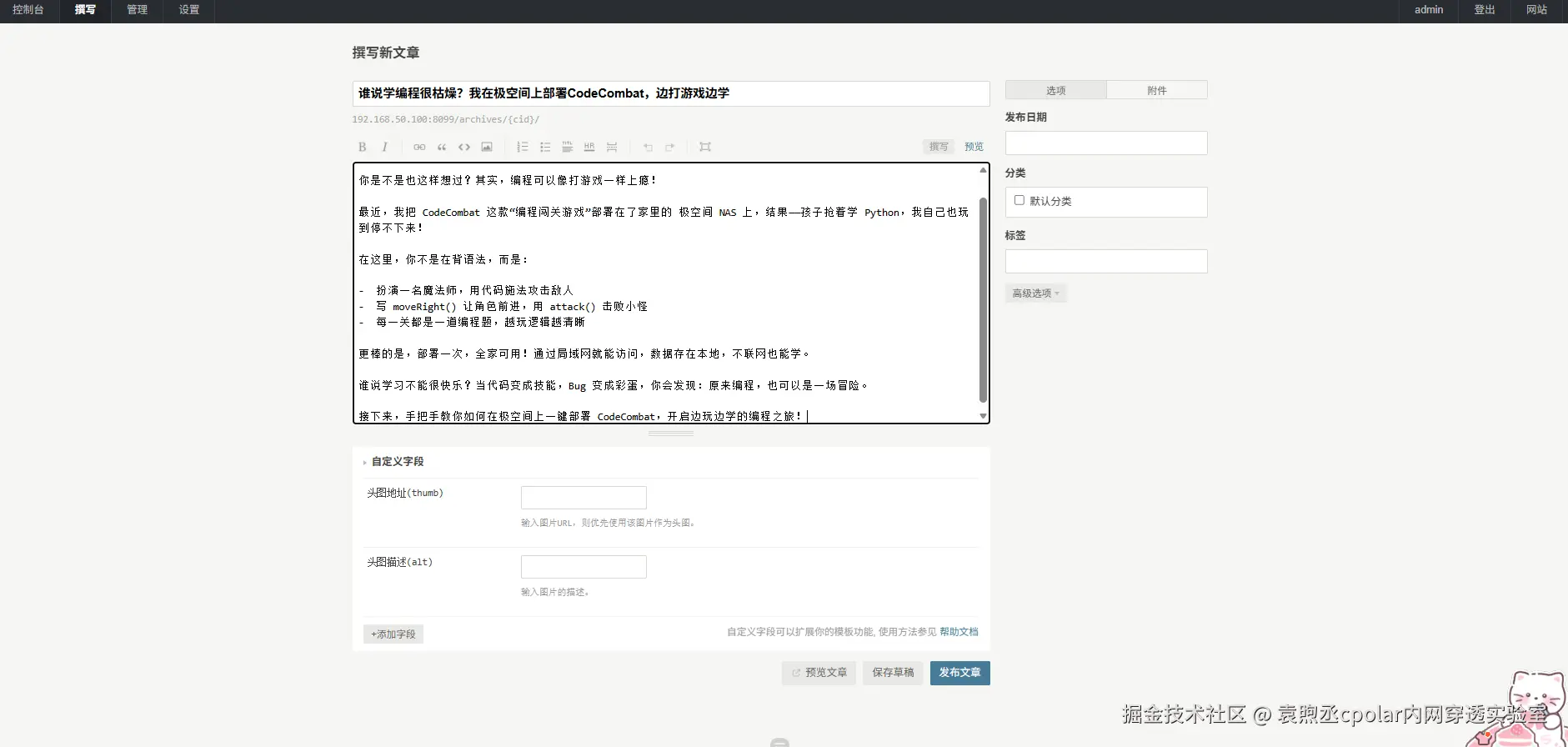Click the editor resize handle below textarea
Screen dimensions: 1568x747
coord(671,434)
